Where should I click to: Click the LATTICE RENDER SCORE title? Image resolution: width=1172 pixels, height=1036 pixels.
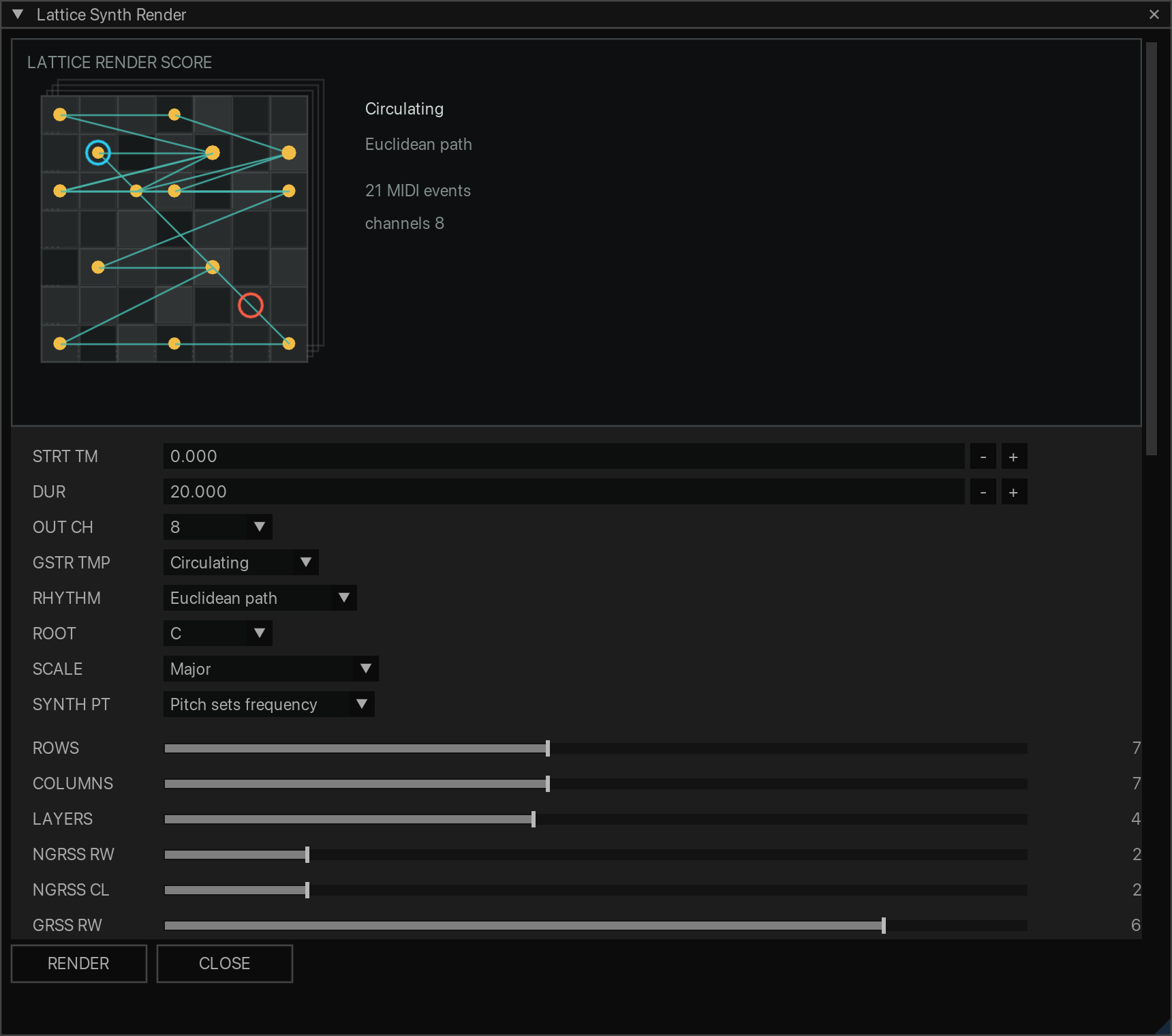119,63
